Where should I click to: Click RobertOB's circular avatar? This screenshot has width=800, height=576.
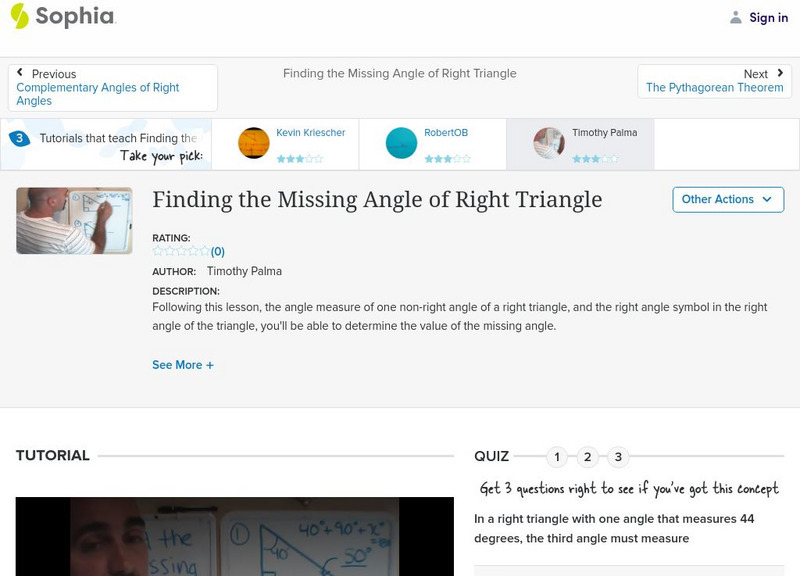coord(401,141)
